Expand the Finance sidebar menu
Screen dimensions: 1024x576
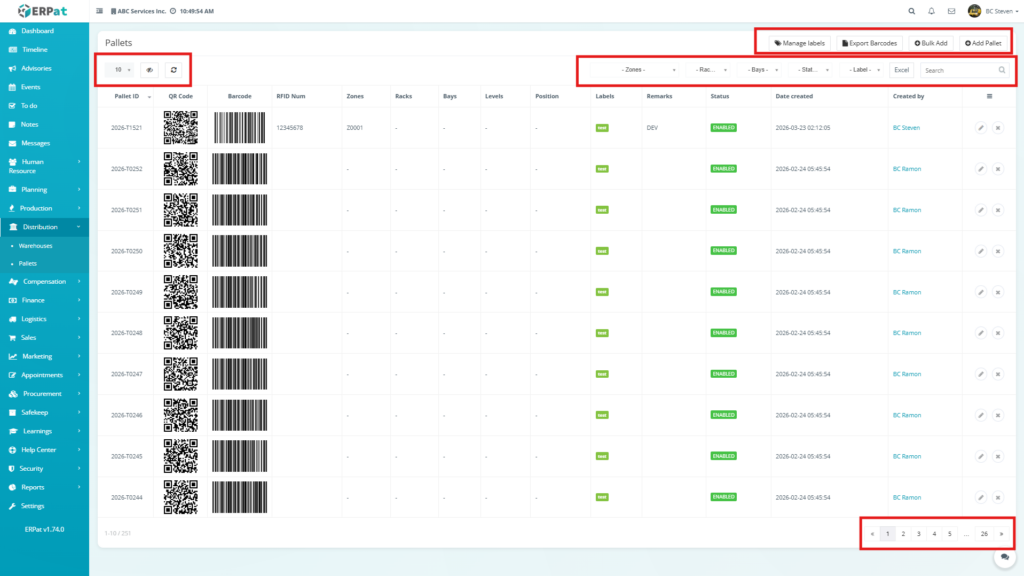(x=44, y=300)
